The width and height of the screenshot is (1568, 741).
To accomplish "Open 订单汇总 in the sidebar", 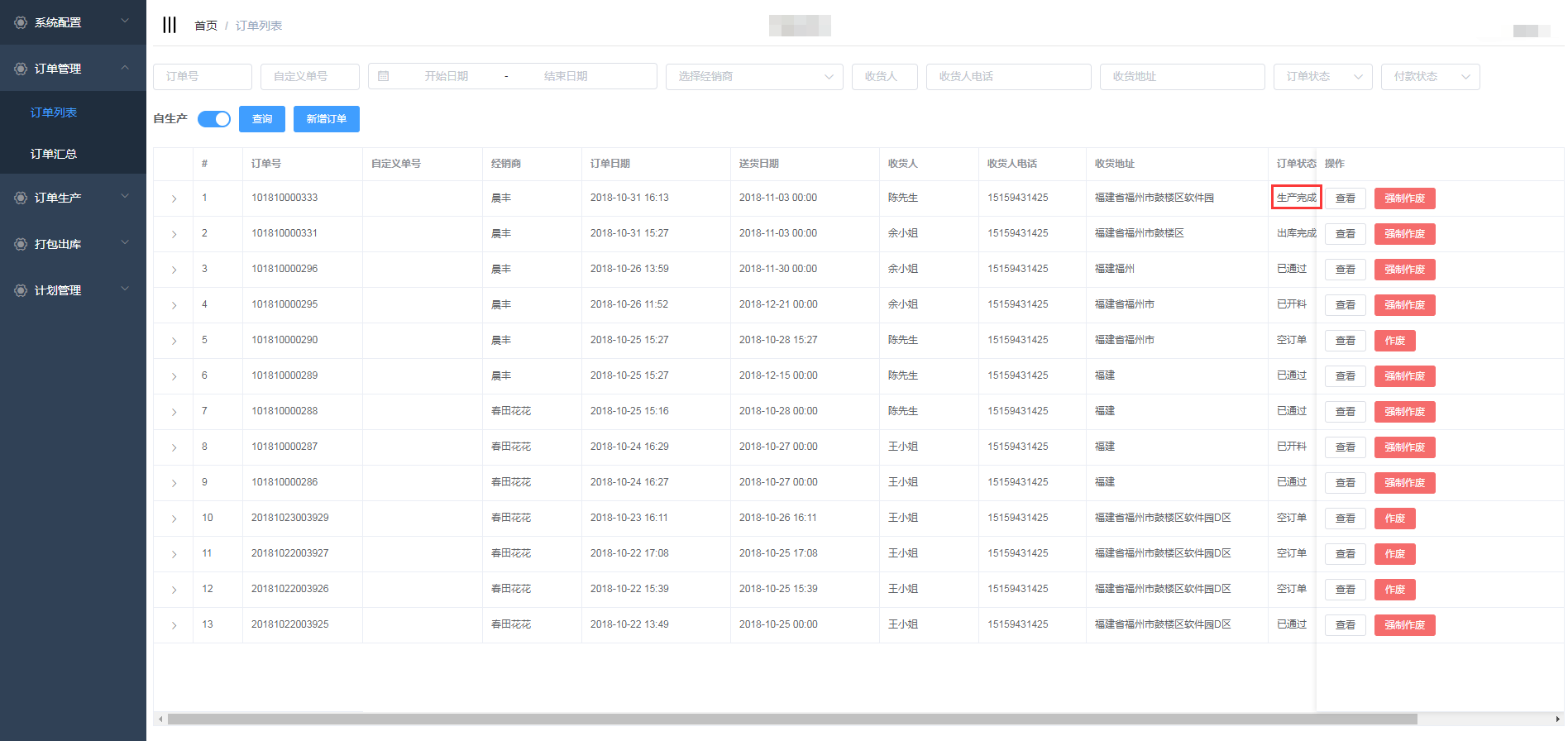I will (54, 154).
